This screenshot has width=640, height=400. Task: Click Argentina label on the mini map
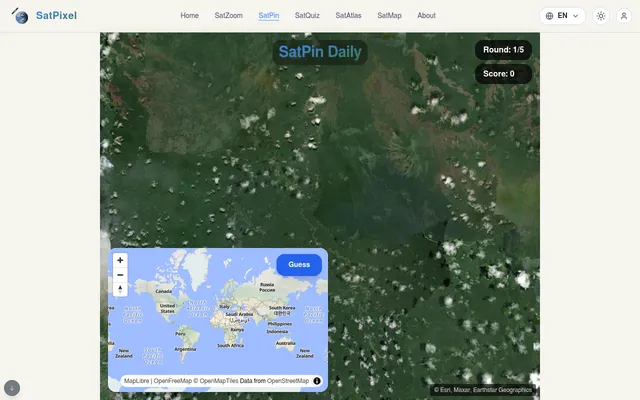185,349
